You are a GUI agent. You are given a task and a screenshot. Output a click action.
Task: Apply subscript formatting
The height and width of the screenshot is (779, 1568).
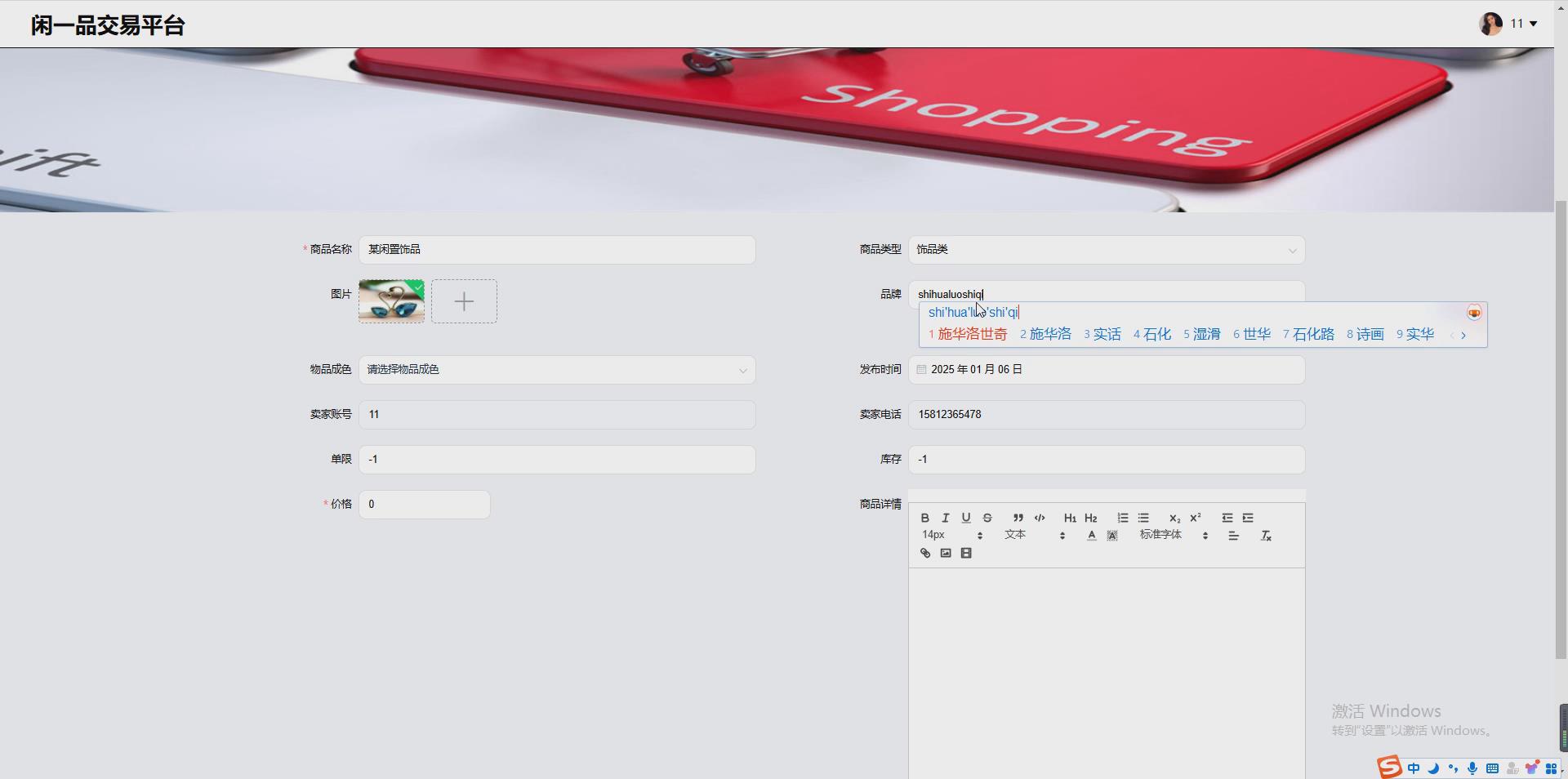click(x=1174, y=518)
